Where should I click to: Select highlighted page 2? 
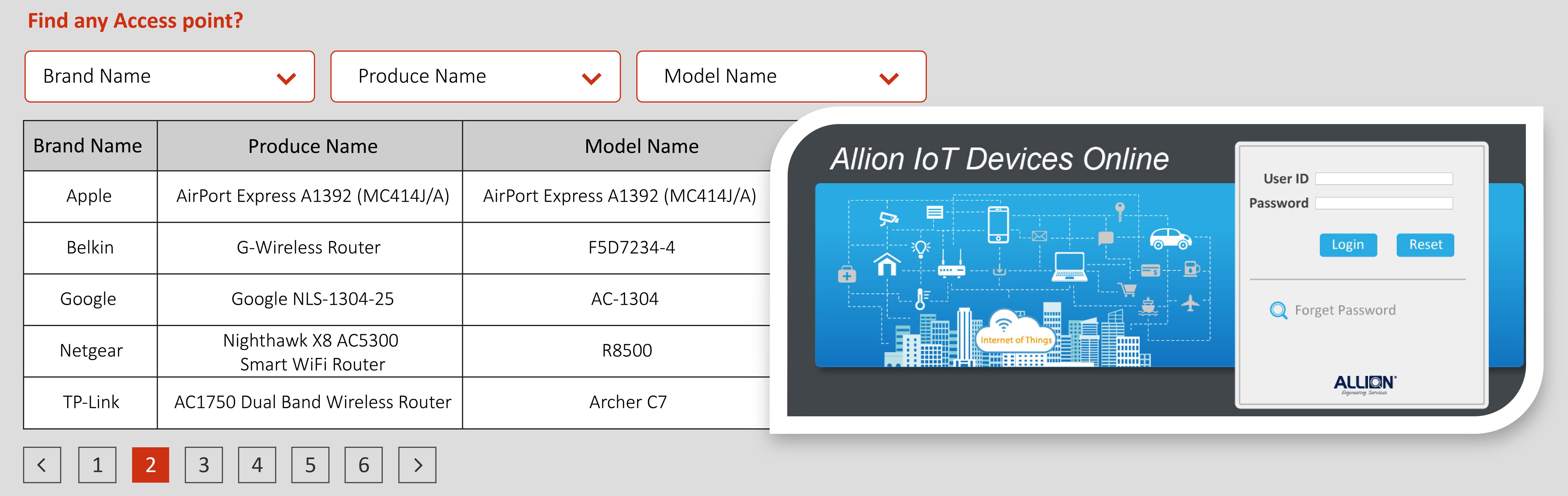[x=150, y=465]
